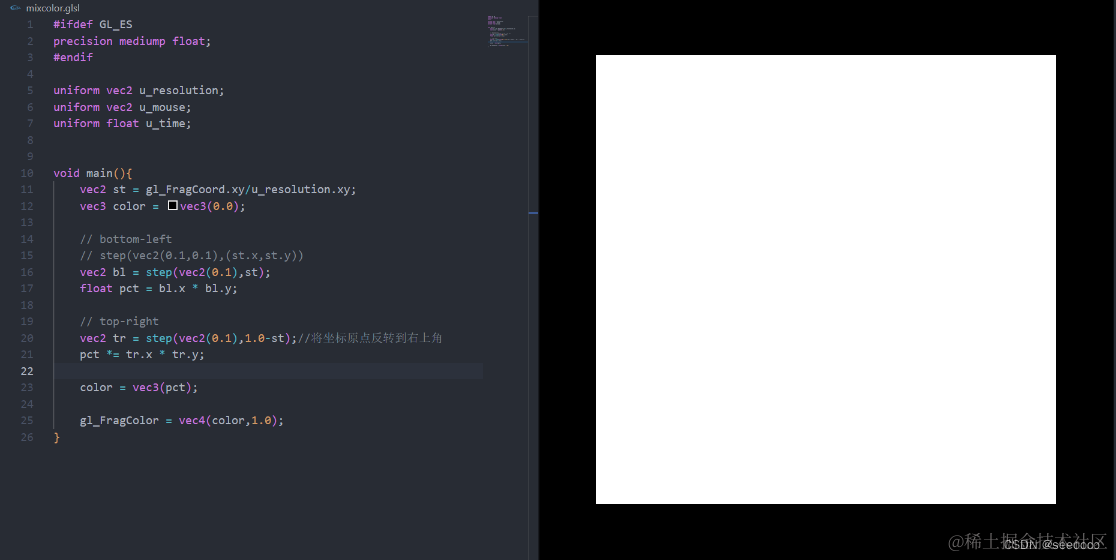1116x560 pixels.
Task: Click line number 1 in the gutter
Action: pyautogui.click(x=30, y=24)
